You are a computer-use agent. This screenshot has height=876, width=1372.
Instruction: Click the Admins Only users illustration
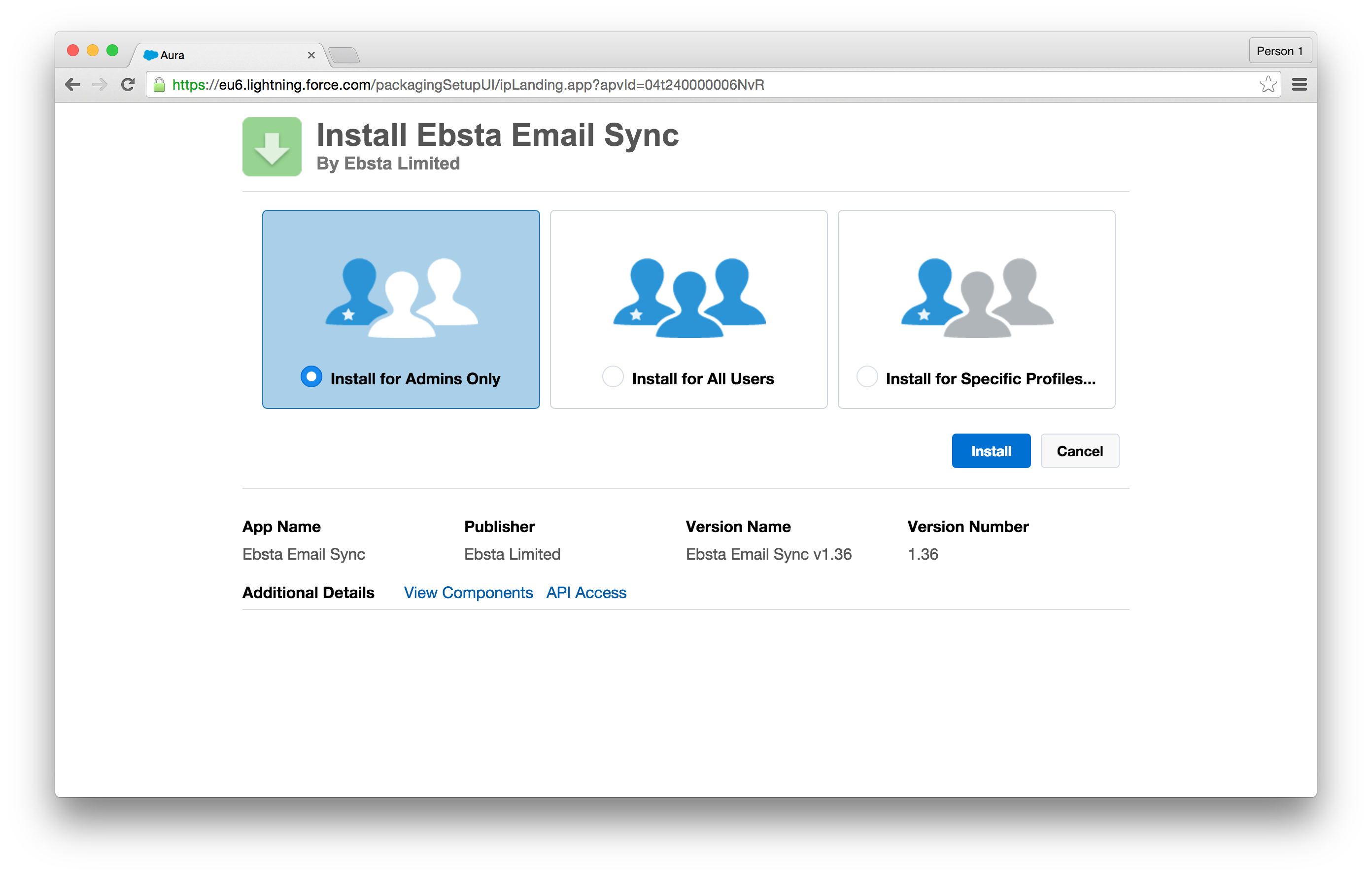pyautogui.click(x=401, y=297)
